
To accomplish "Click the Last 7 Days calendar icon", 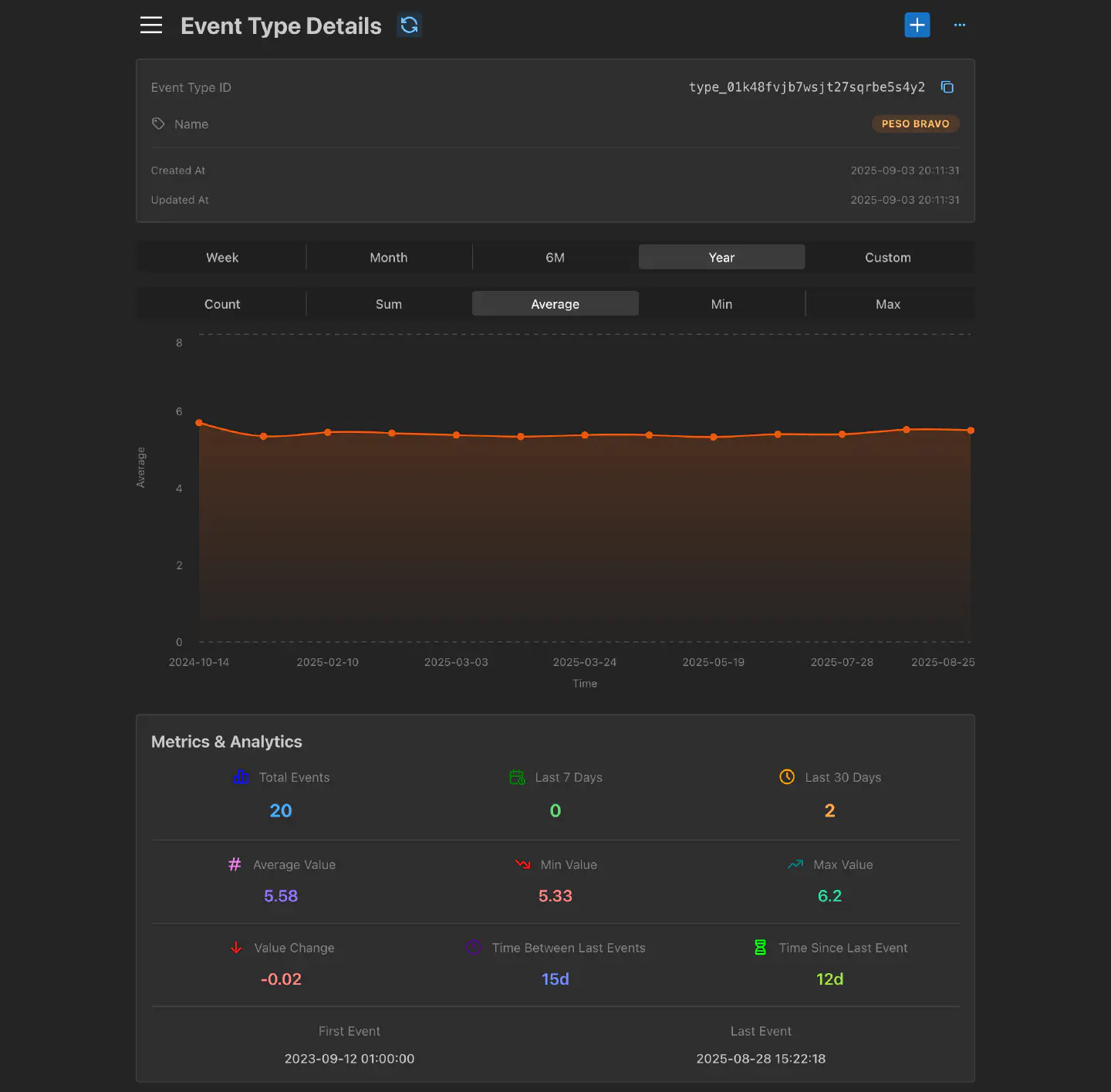I will coord(517,777).
